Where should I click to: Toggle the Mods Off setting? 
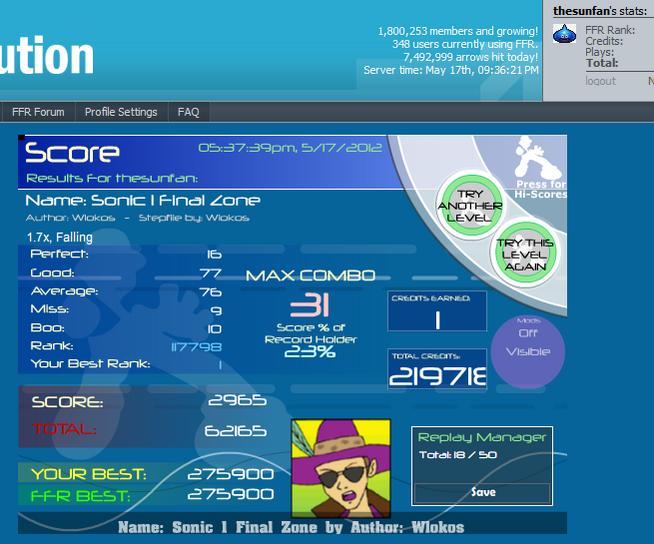tap(528, 333)
